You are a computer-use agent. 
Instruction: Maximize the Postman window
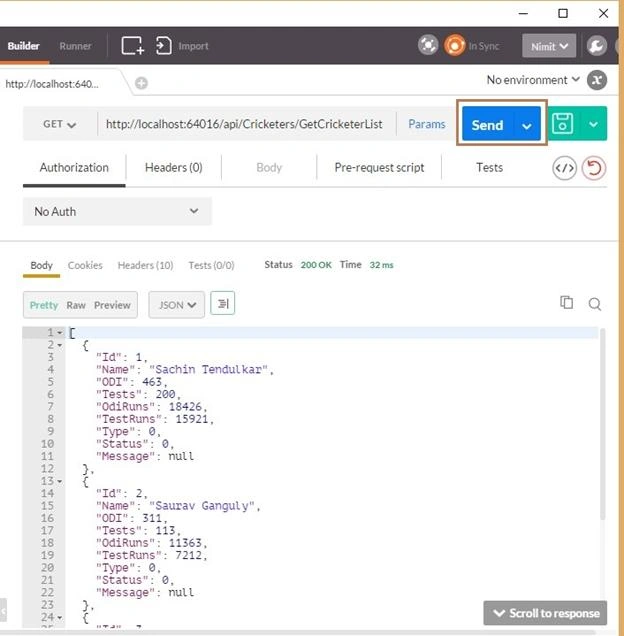pos(563,13)
